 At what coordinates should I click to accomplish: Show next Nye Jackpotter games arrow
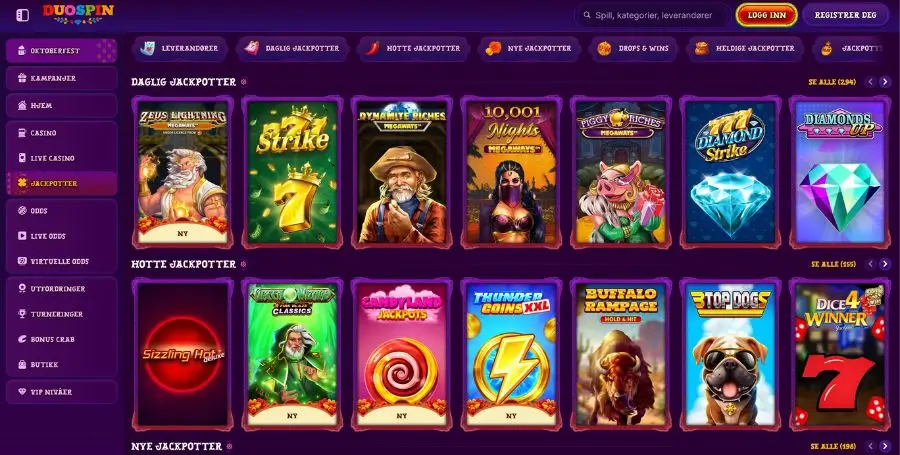click(x=885, y=446)
